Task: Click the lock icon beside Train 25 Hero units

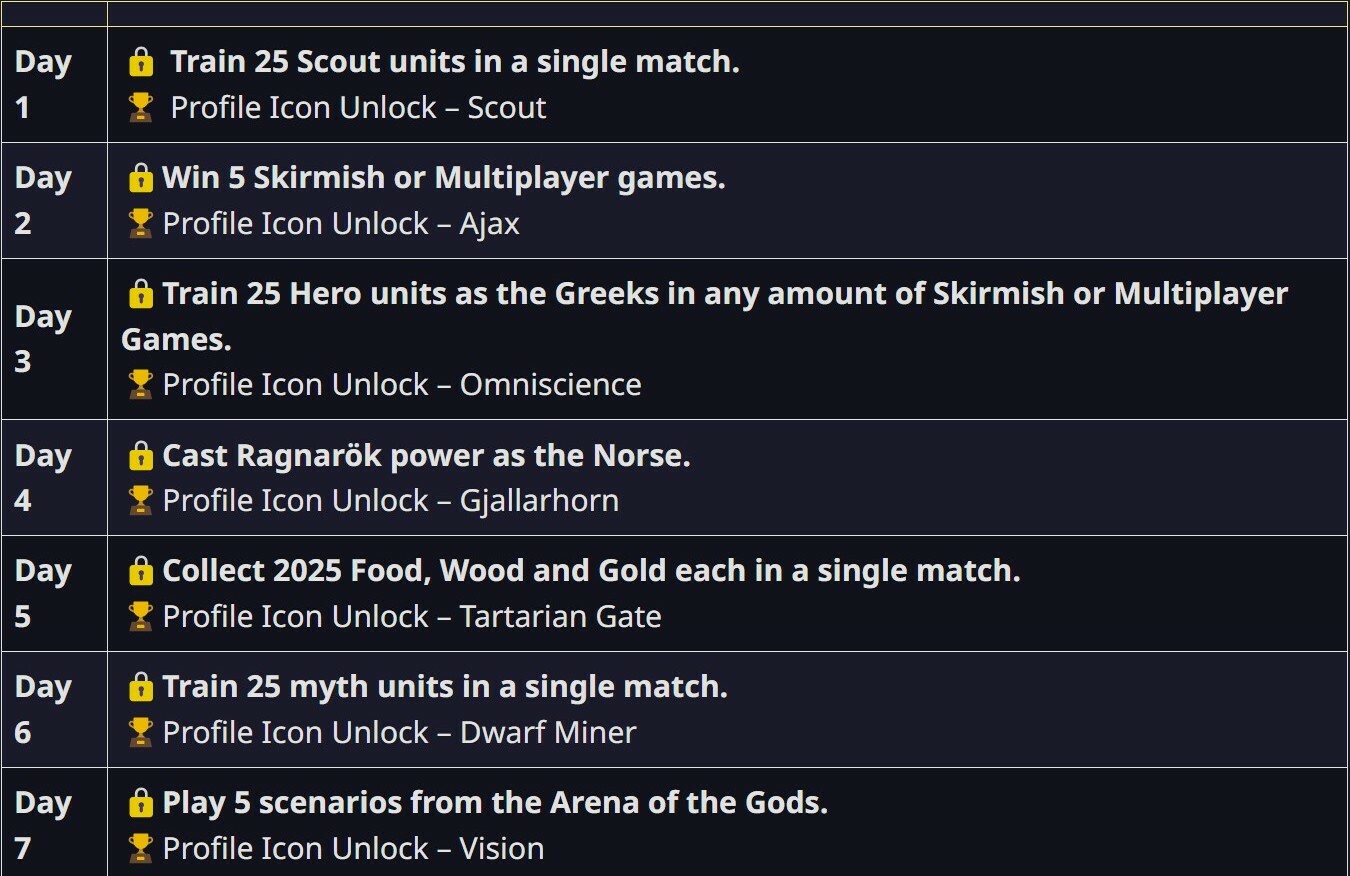Action: tap(141, 294)
